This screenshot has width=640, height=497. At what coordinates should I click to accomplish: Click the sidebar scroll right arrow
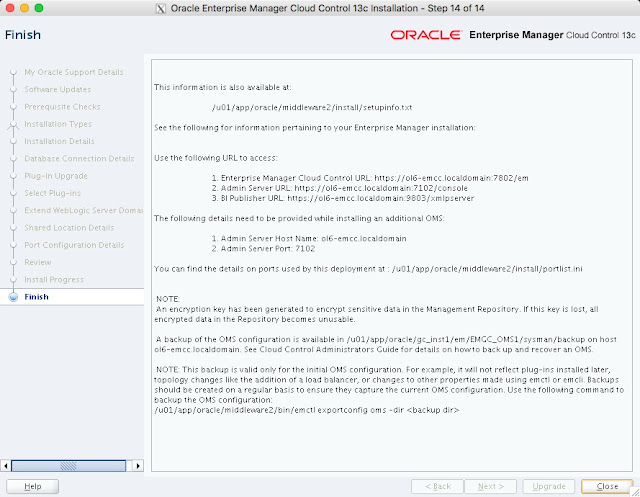click(x=138, y=466)
